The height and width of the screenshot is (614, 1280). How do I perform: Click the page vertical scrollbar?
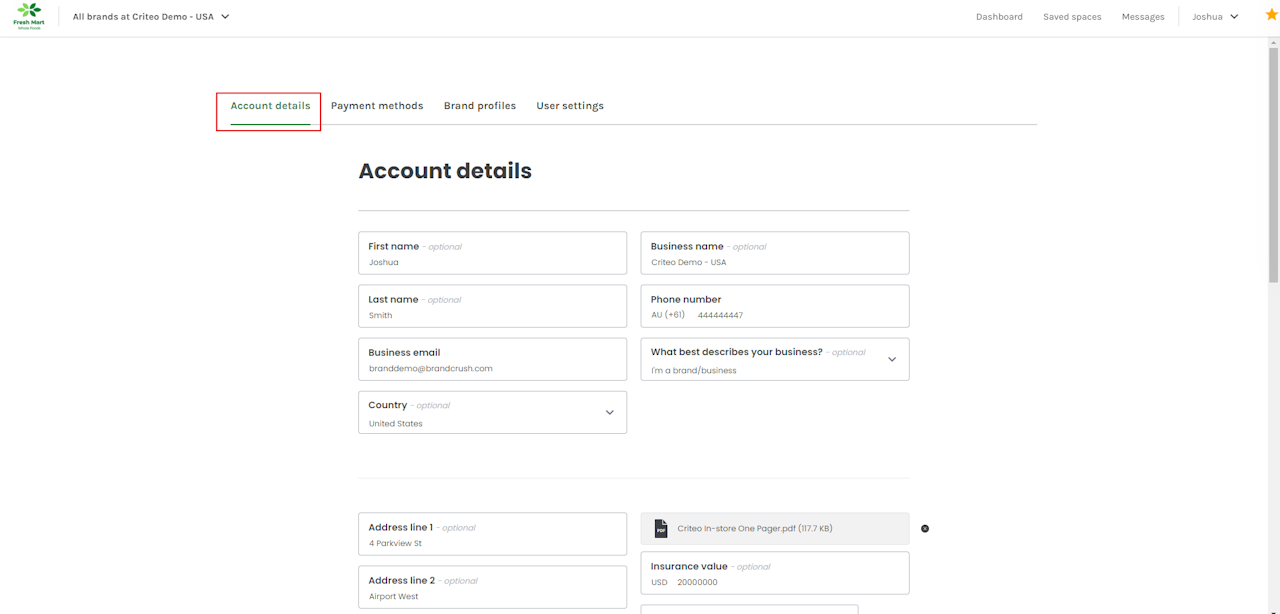coord(1273,160)
